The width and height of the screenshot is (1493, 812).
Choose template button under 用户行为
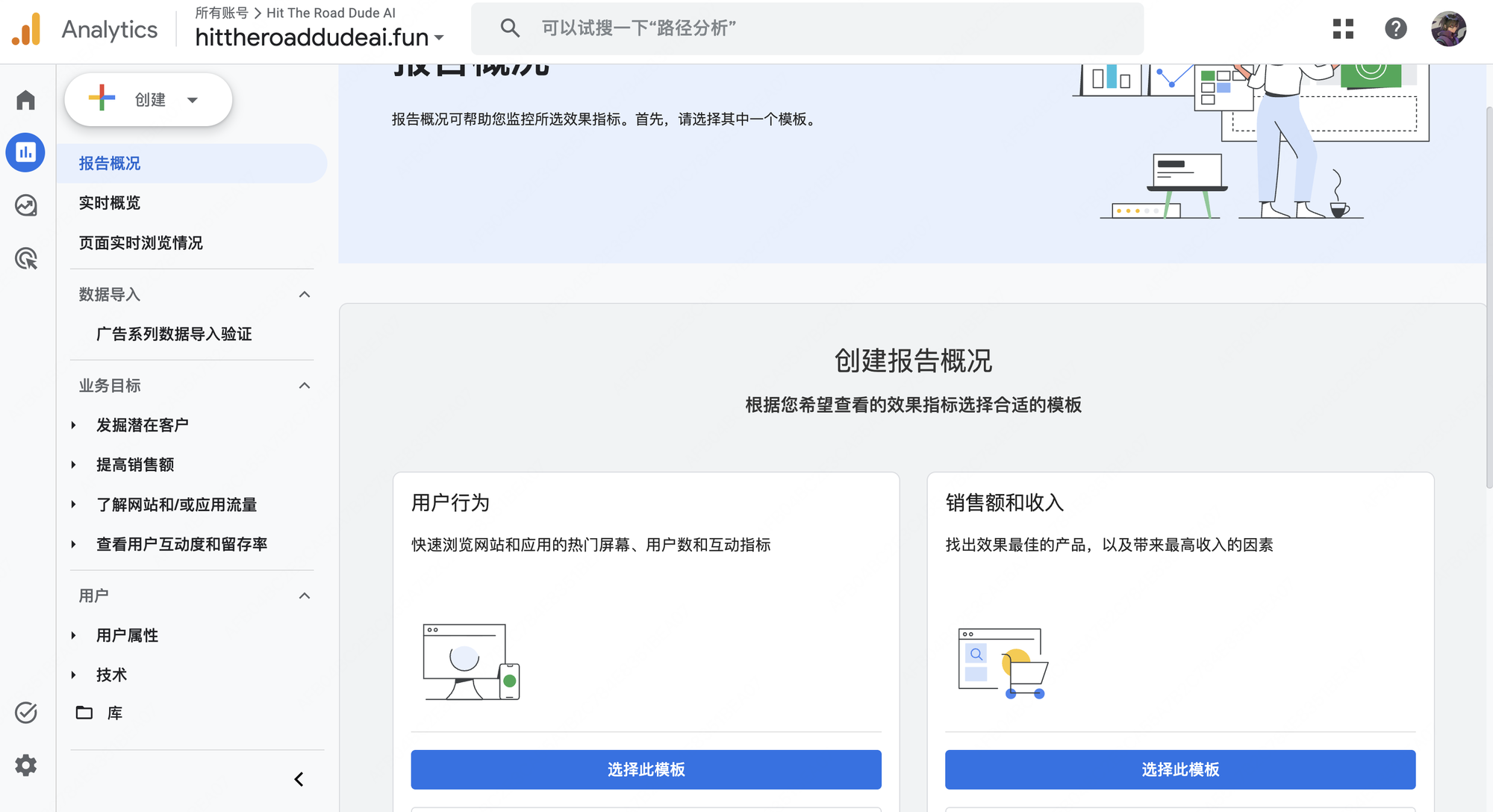point(646,769)
